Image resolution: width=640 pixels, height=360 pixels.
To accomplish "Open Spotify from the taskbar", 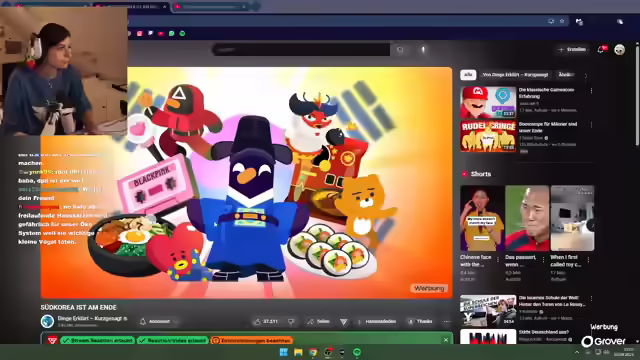I will [357, 352].
